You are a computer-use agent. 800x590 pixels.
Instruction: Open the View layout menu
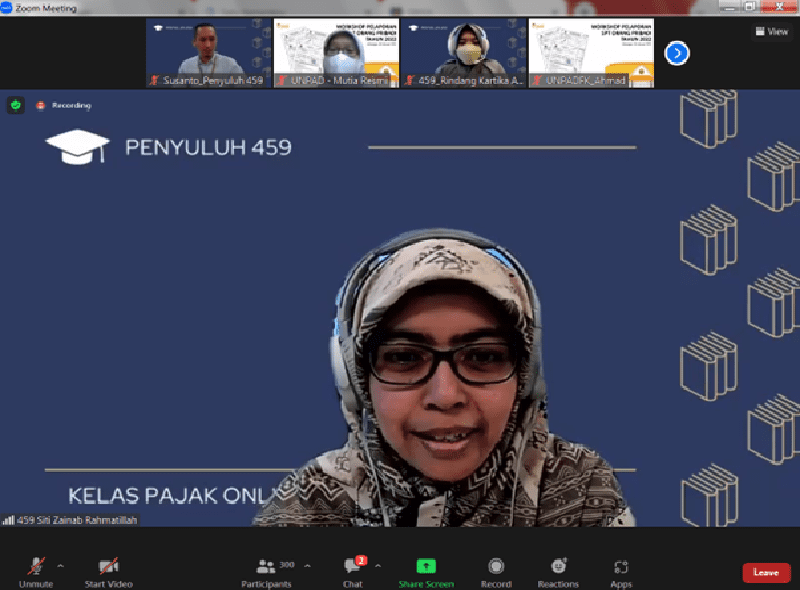pos(771,31)
